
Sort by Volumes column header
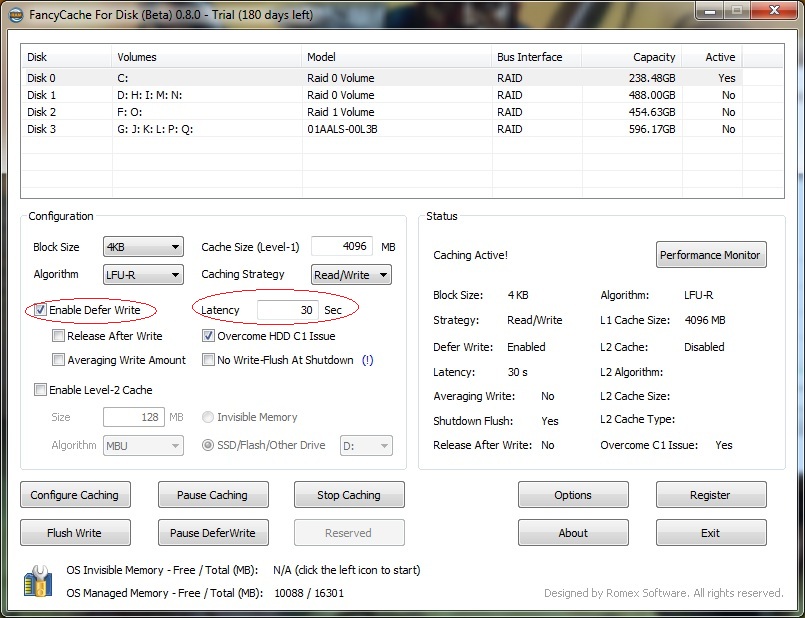pyautogui.click(x=206, y=57)
